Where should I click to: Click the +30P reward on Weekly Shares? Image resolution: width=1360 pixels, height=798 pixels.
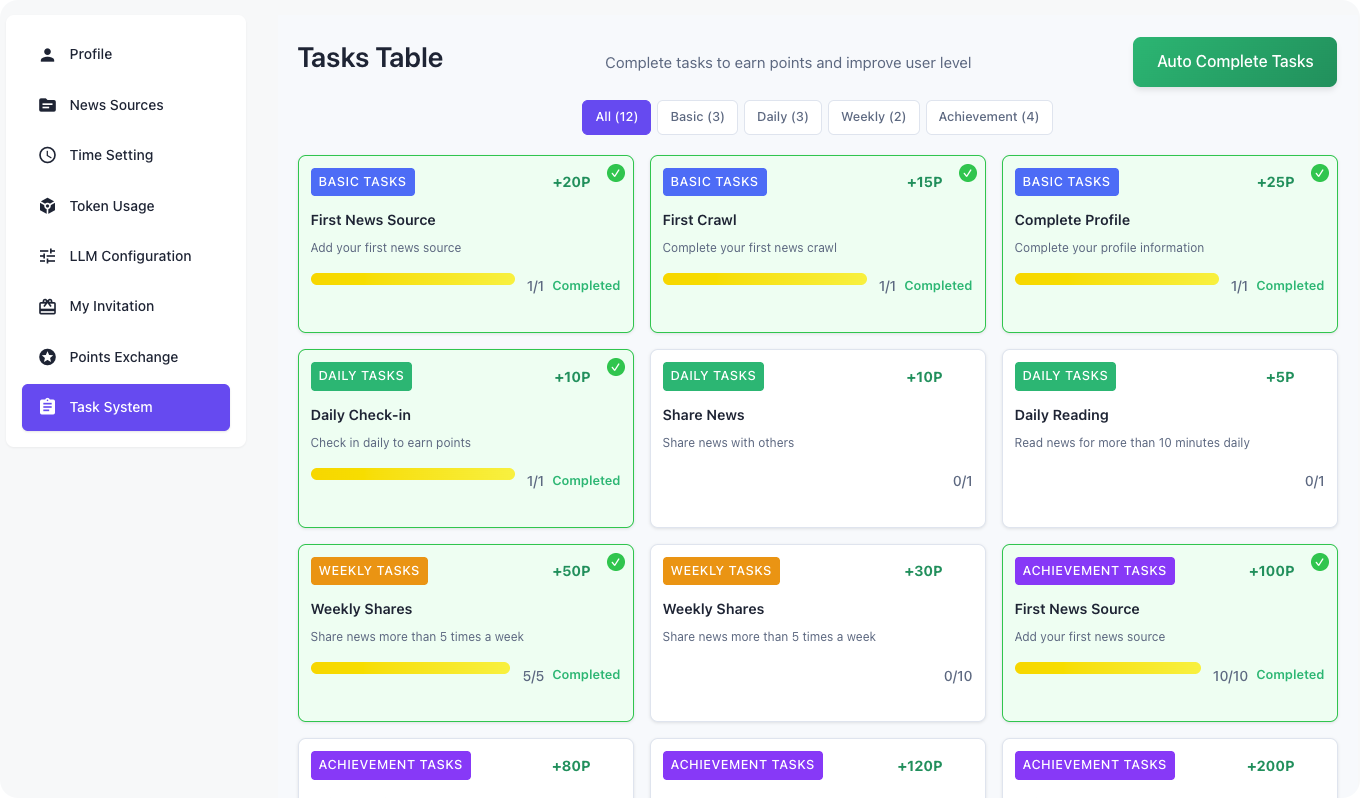924,571
